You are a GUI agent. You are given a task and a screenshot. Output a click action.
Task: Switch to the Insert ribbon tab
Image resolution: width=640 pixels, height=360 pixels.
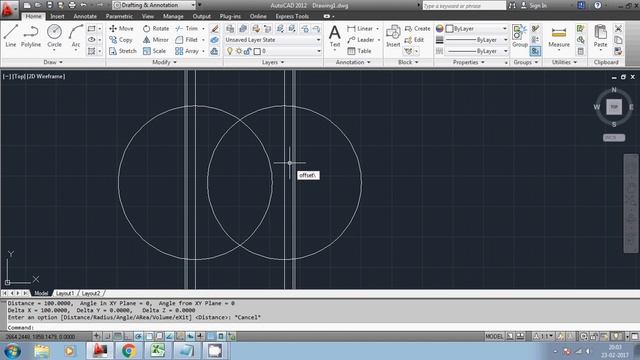(57, 16)
